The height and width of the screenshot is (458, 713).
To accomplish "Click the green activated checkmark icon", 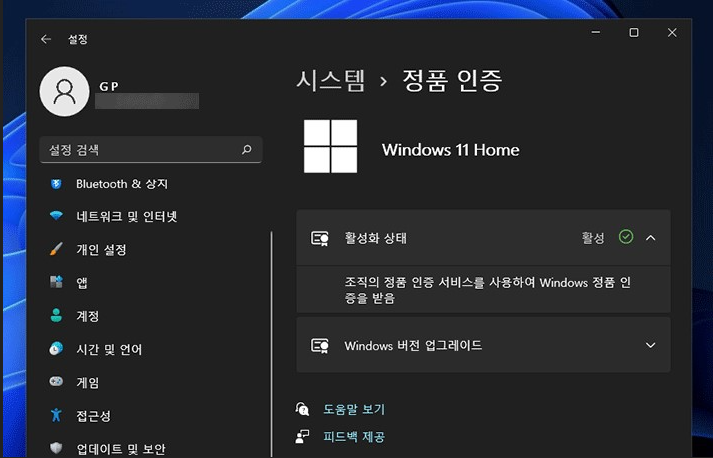I will [x=626, y=237].
